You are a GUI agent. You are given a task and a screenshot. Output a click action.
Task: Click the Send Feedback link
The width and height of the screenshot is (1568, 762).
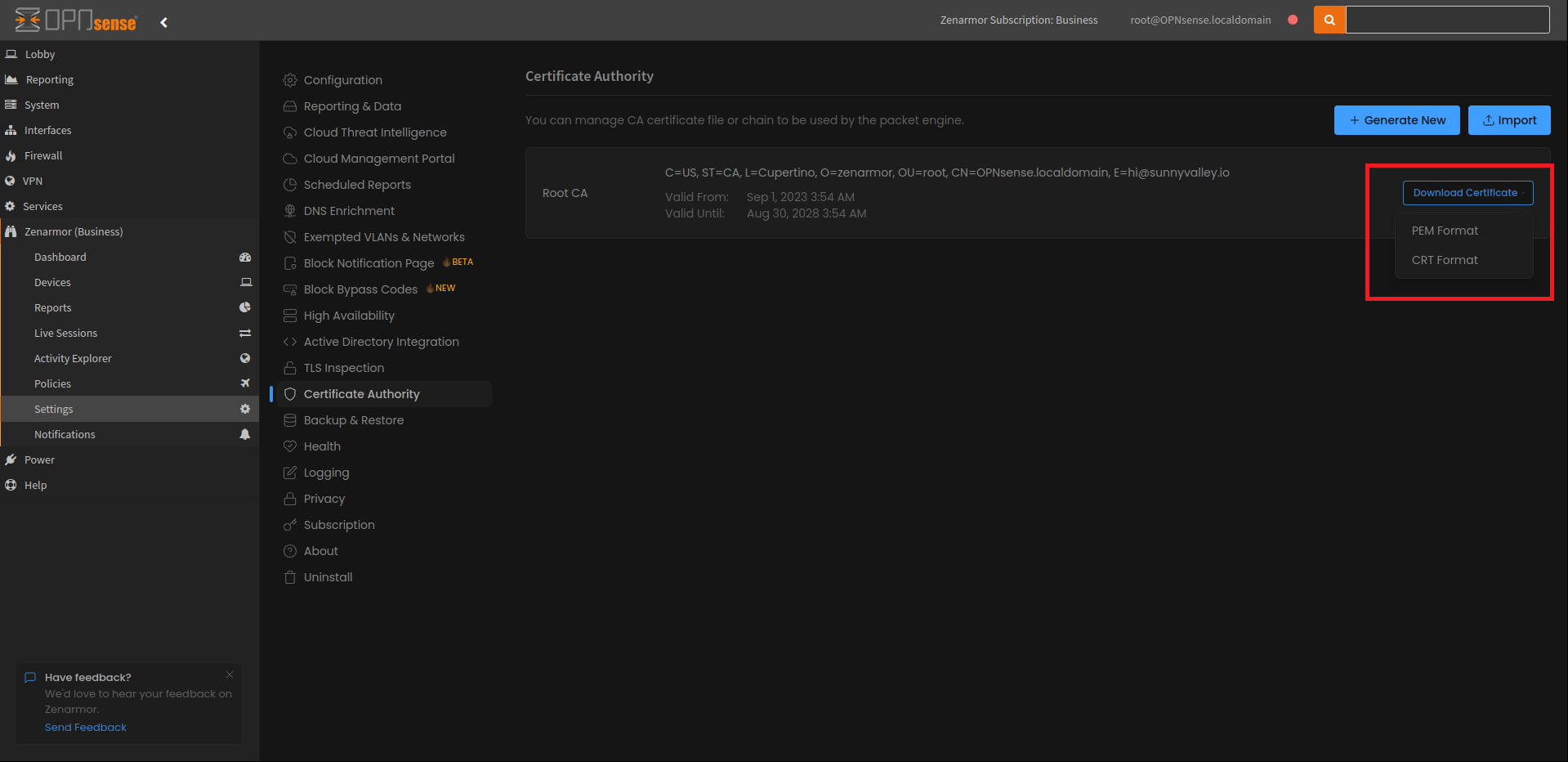coord(85,726)
